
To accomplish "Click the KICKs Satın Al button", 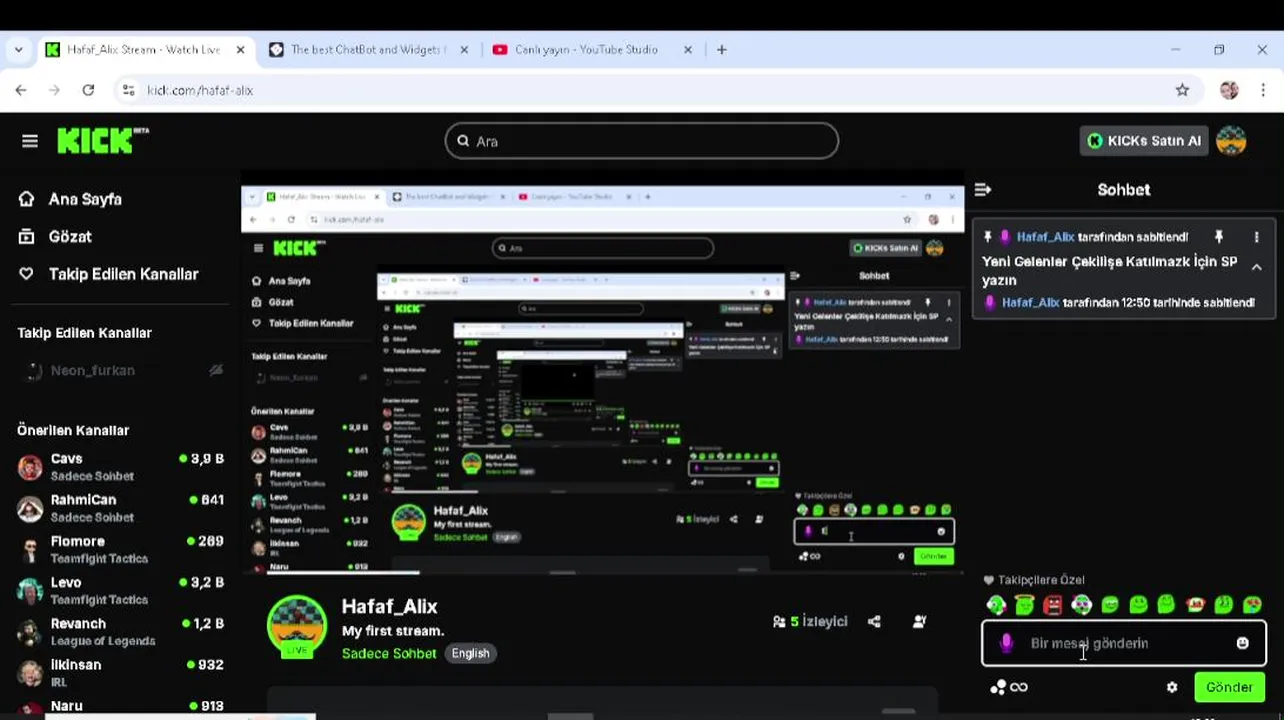I will (1144, 141).
